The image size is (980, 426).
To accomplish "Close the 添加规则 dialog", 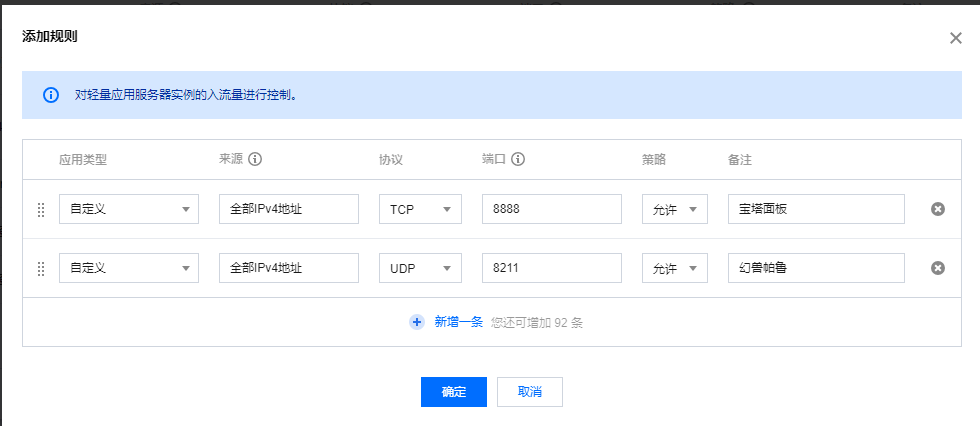I will tap(956, 38).
